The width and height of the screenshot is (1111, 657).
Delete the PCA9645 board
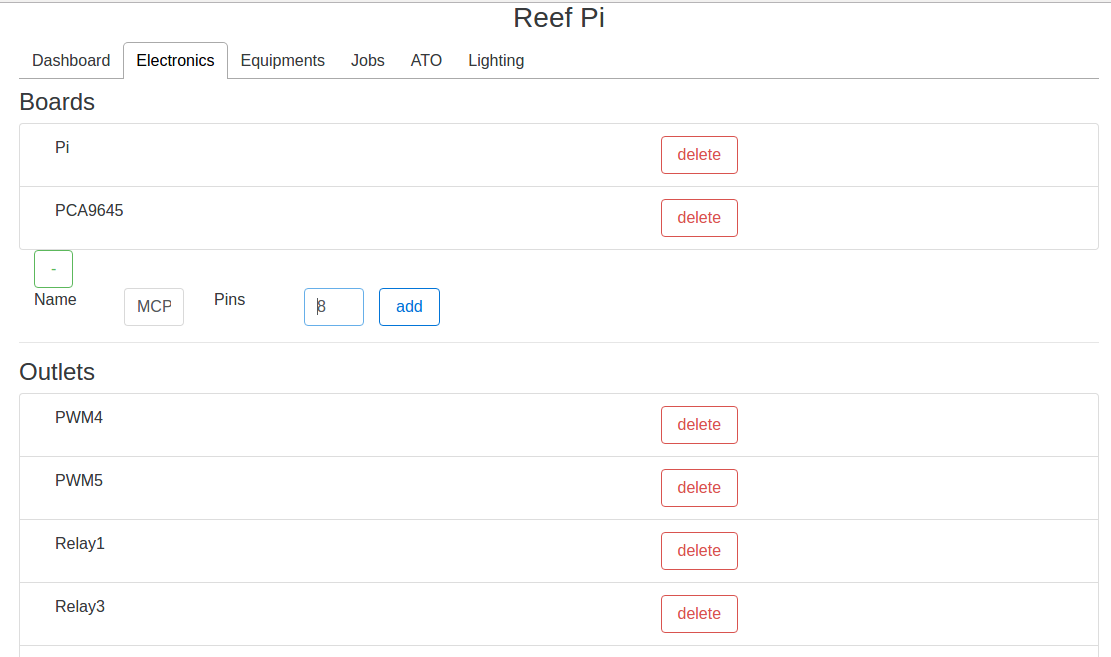(x=699, y=218)
